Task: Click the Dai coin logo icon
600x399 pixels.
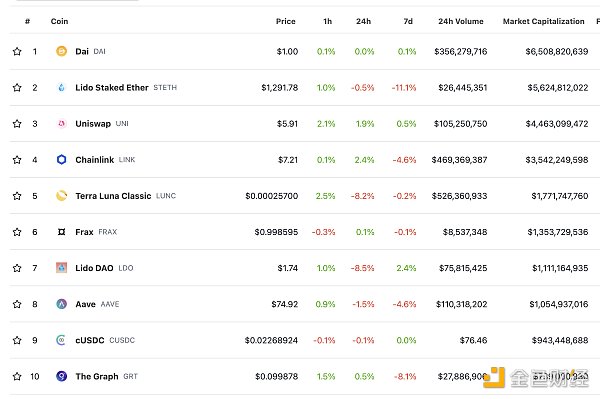Action: coord(61,51)
